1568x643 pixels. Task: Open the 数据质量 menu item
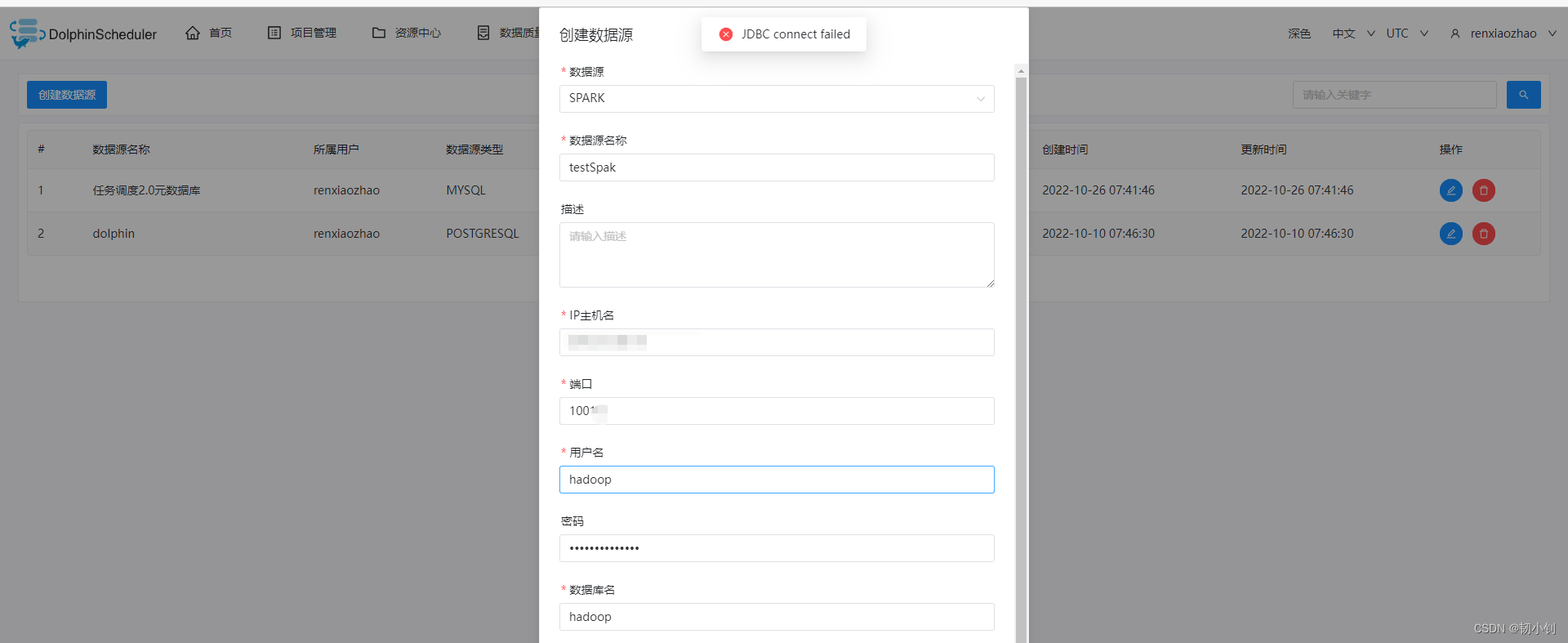[508, 33]
